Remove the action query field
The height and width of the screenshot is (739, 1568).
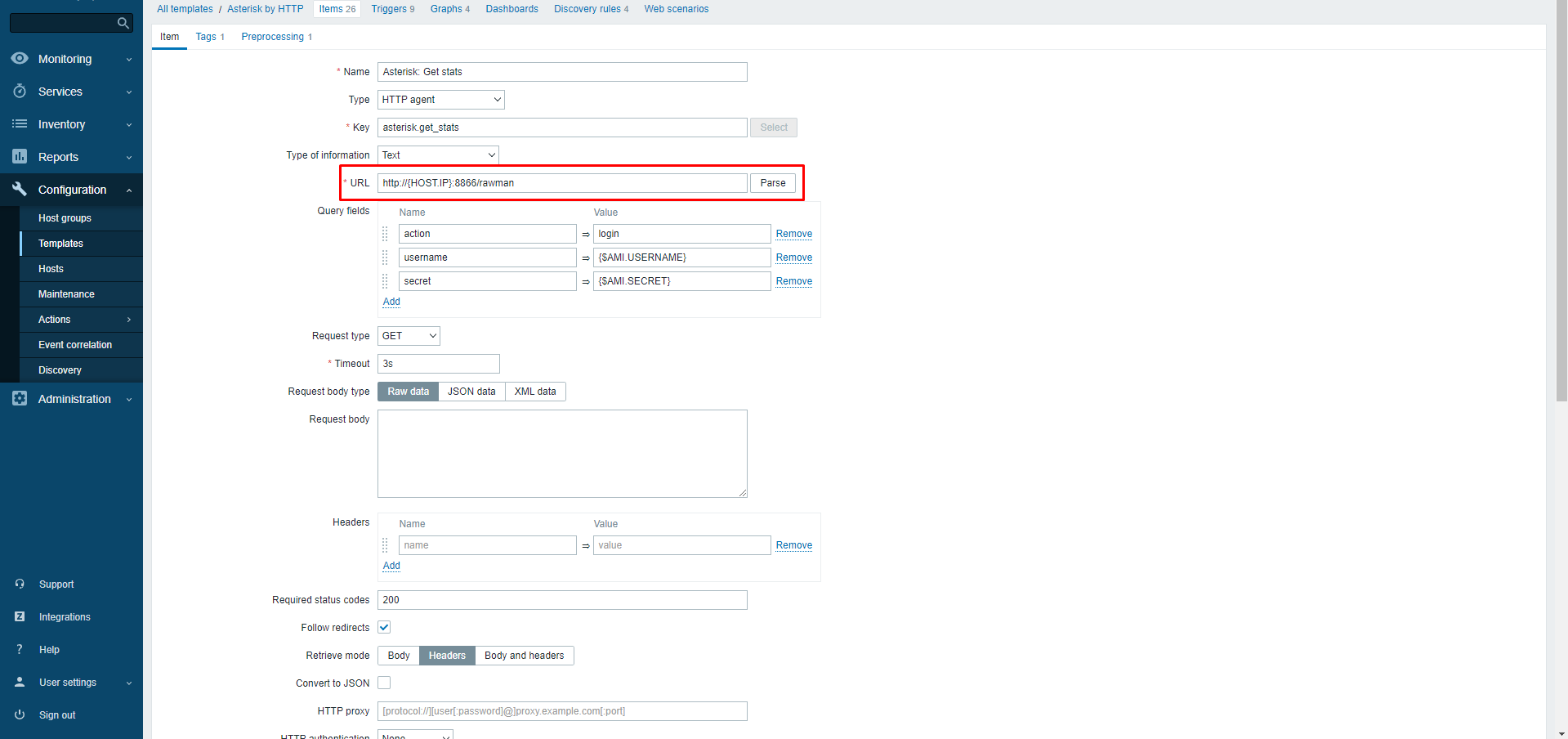click(x=794, y=234)
